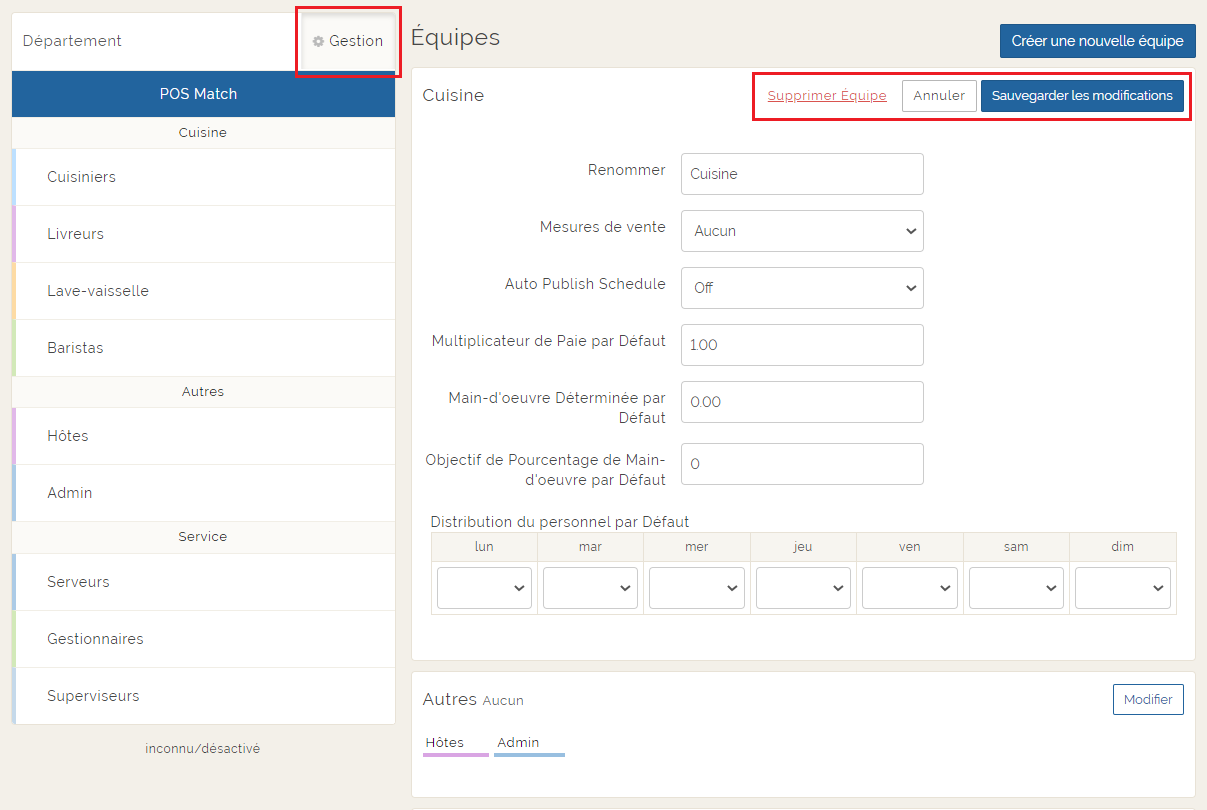
Task: Click the Gestion gear icon
Action: (x=319, y=42)
